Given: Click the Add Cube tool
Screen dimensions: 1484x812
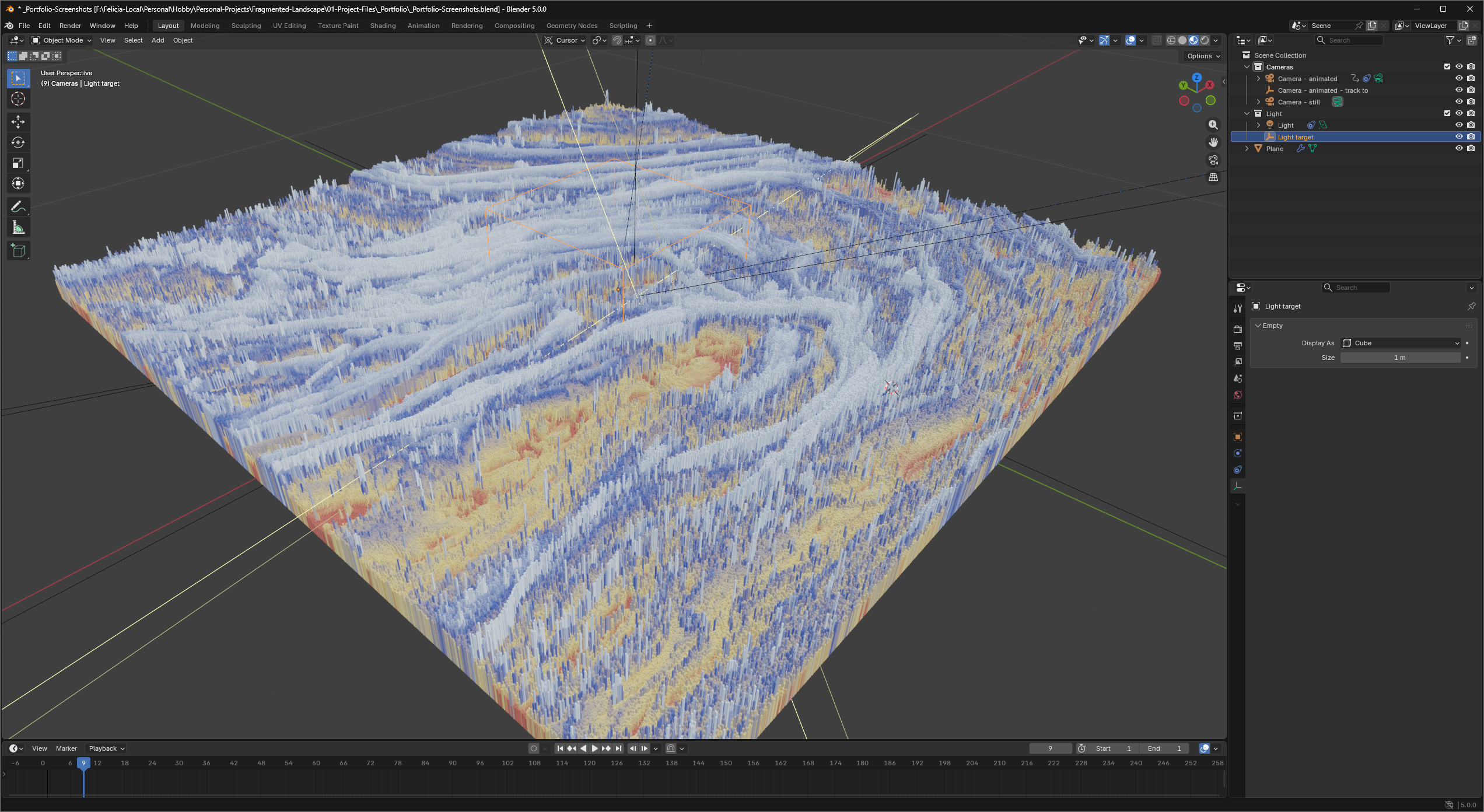Looking at the screenshot, I should pos(18,251).
